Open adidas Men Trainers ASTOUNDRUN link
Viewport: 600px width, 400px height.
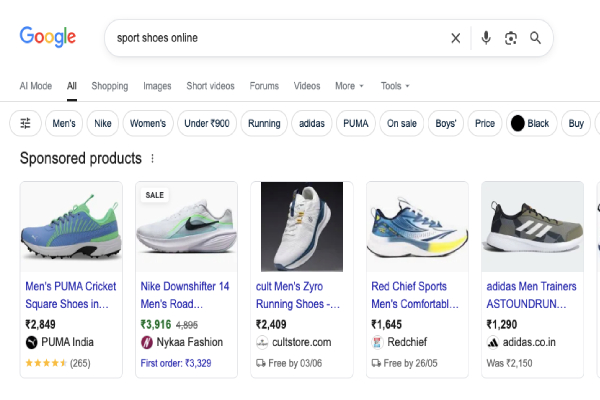(531, 295)
